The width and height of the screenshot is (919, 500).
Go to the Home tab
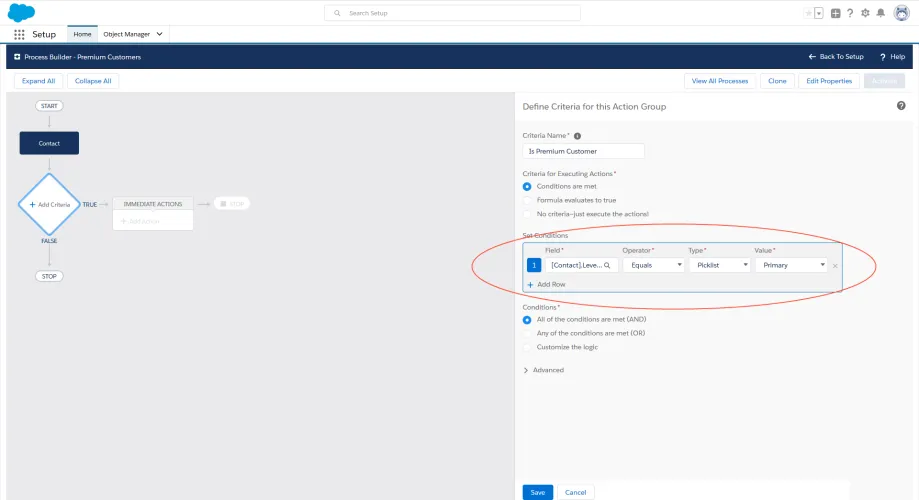[x=82, y=34]
